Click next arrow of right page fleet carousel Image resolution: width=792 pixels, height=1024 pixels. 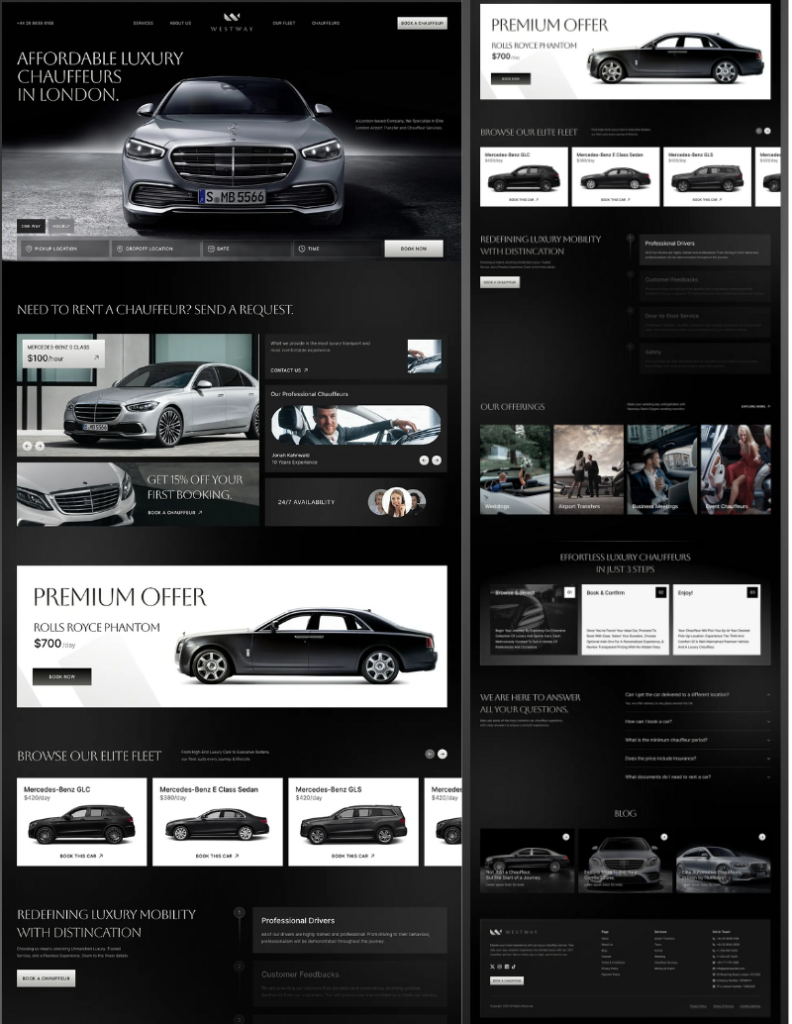click(767, 131)
